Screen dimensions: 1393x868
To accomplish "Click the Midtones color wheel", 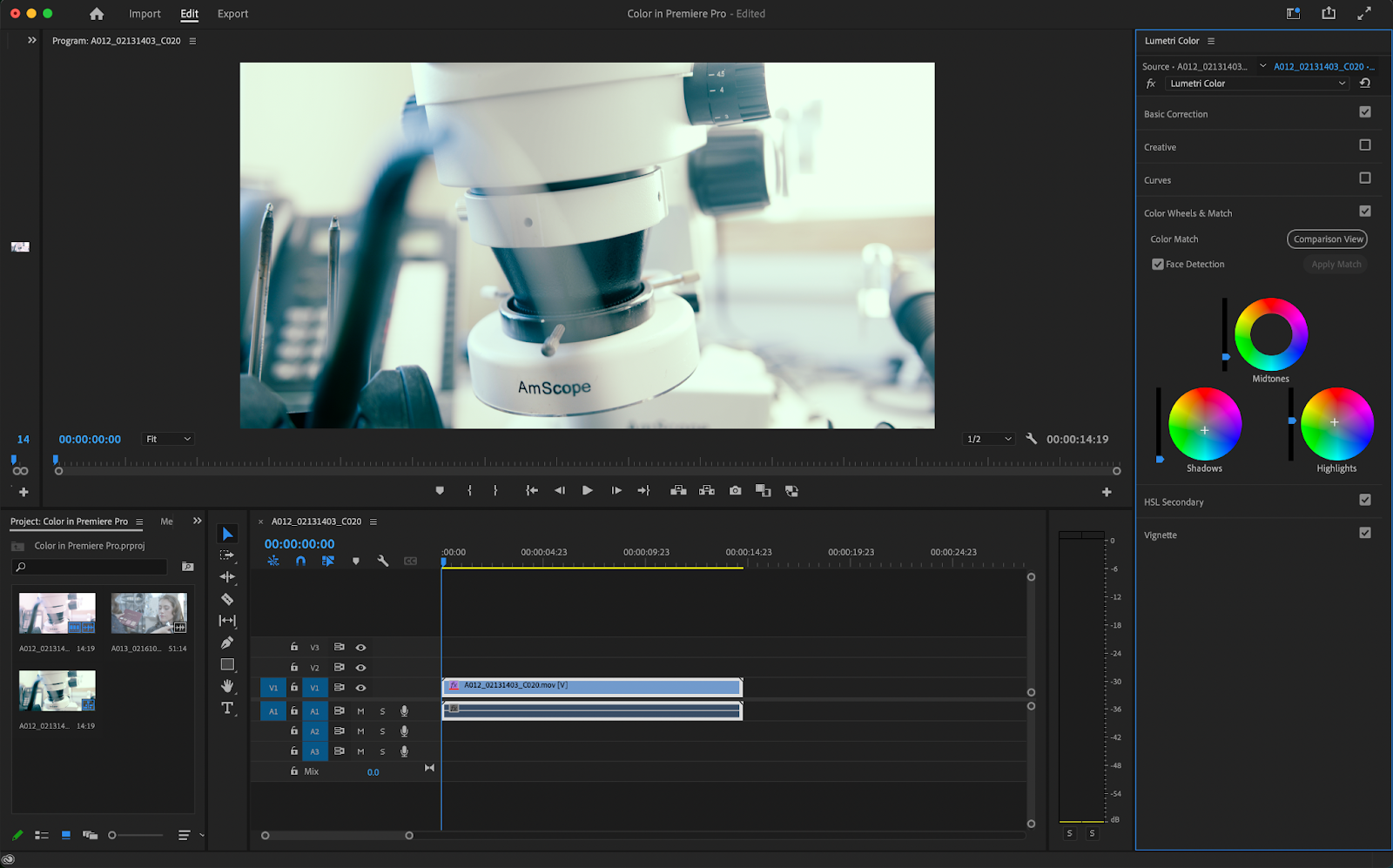I will pyautogui.click(x=1271, y=334).
